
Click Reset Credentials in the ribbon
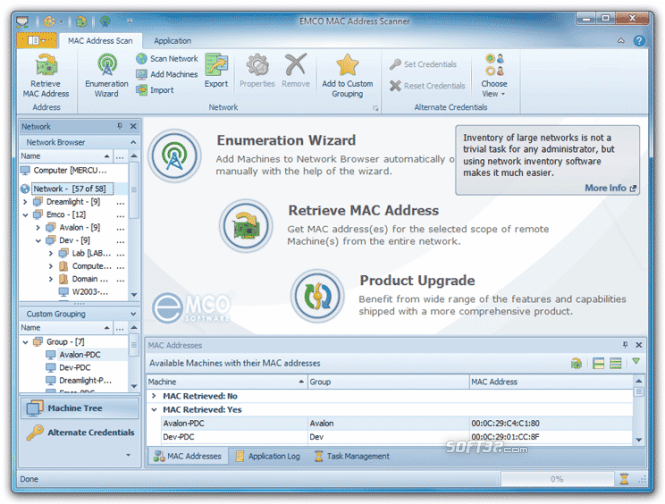pyautogui.click(x=427, y=86)
